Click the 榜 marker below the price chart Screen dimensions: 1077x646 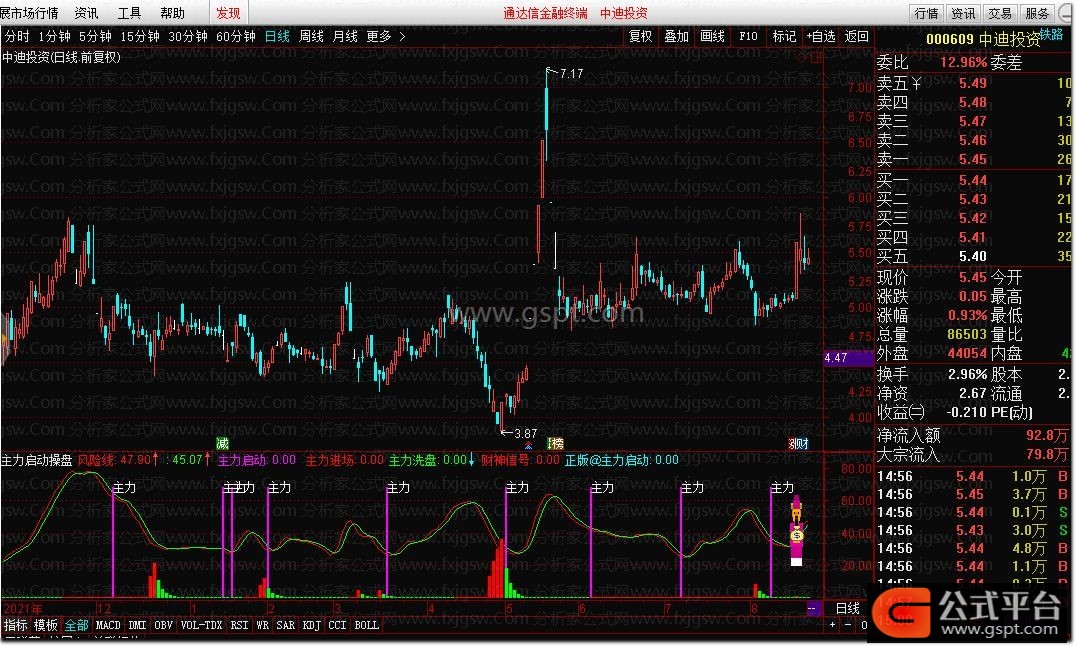point(555,443)
